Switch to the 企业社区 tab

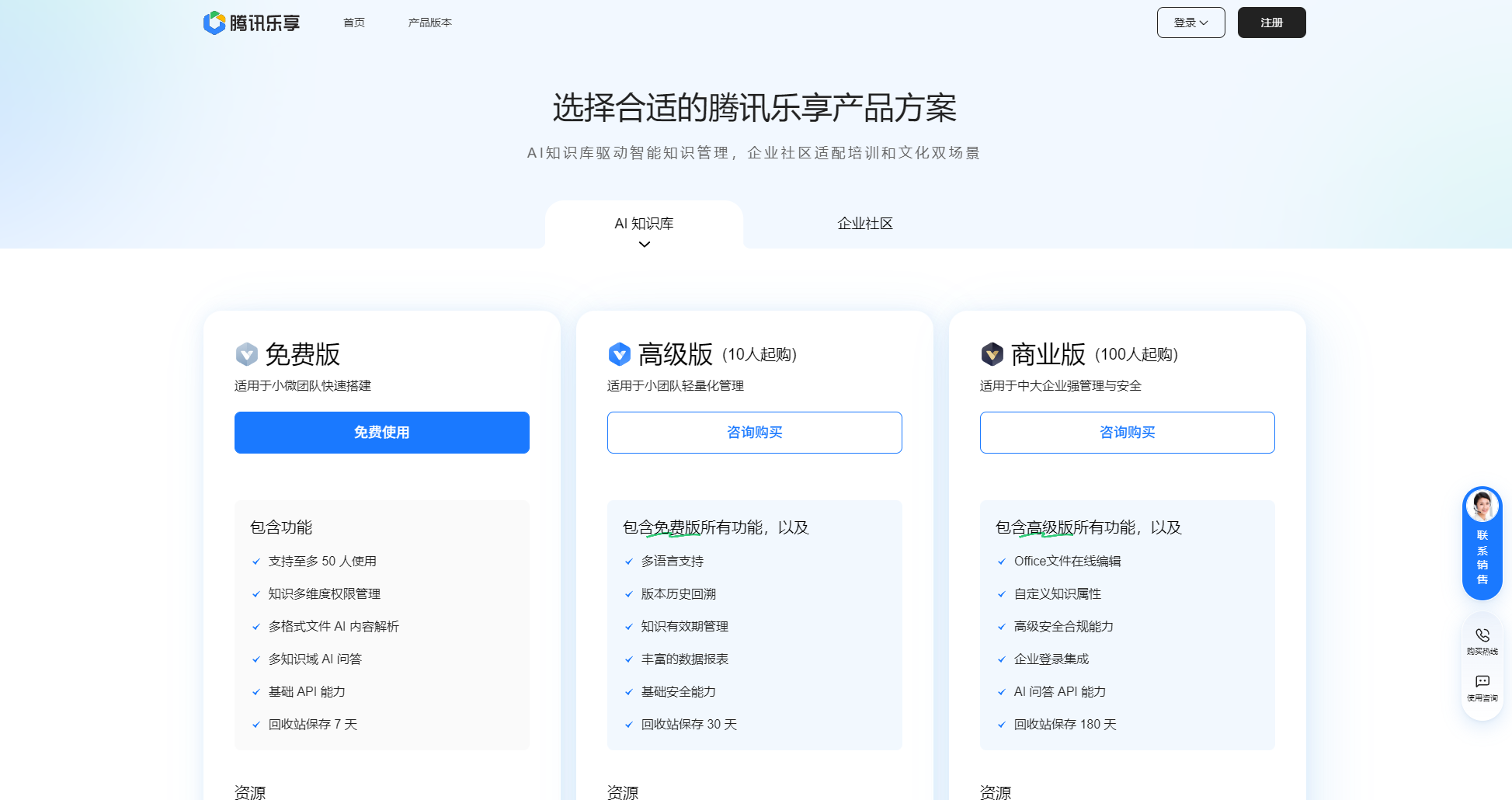[x=864, y=223]
